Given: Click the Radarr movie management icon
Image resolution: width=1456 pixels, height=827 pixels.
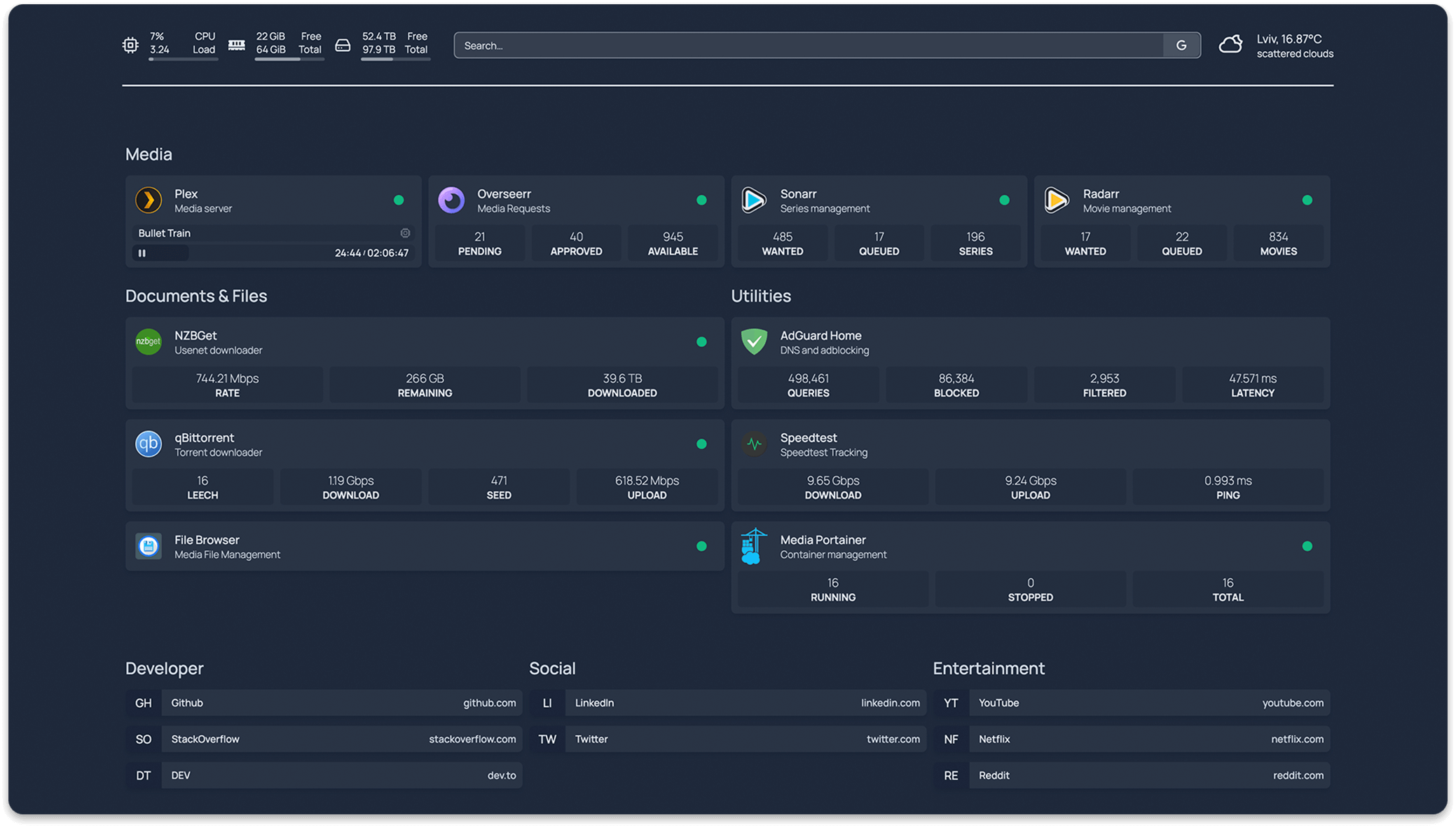Looking at the screenshot, I should pyautogui.click(x=1057, y=200).
